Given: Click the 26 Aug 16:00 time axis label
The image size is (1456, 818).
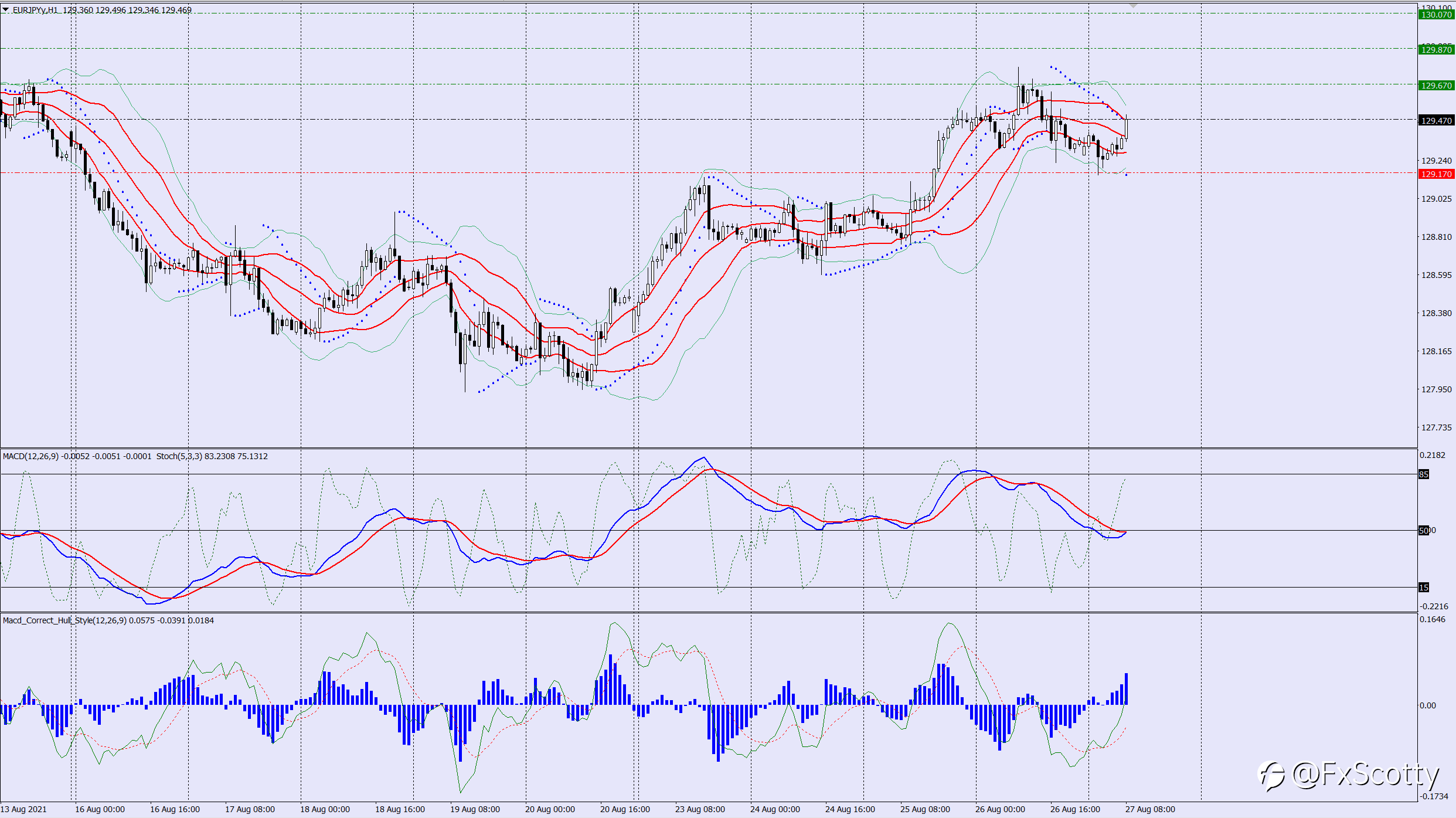Looking at the screenshot, I should click(x=1075, y=809).
